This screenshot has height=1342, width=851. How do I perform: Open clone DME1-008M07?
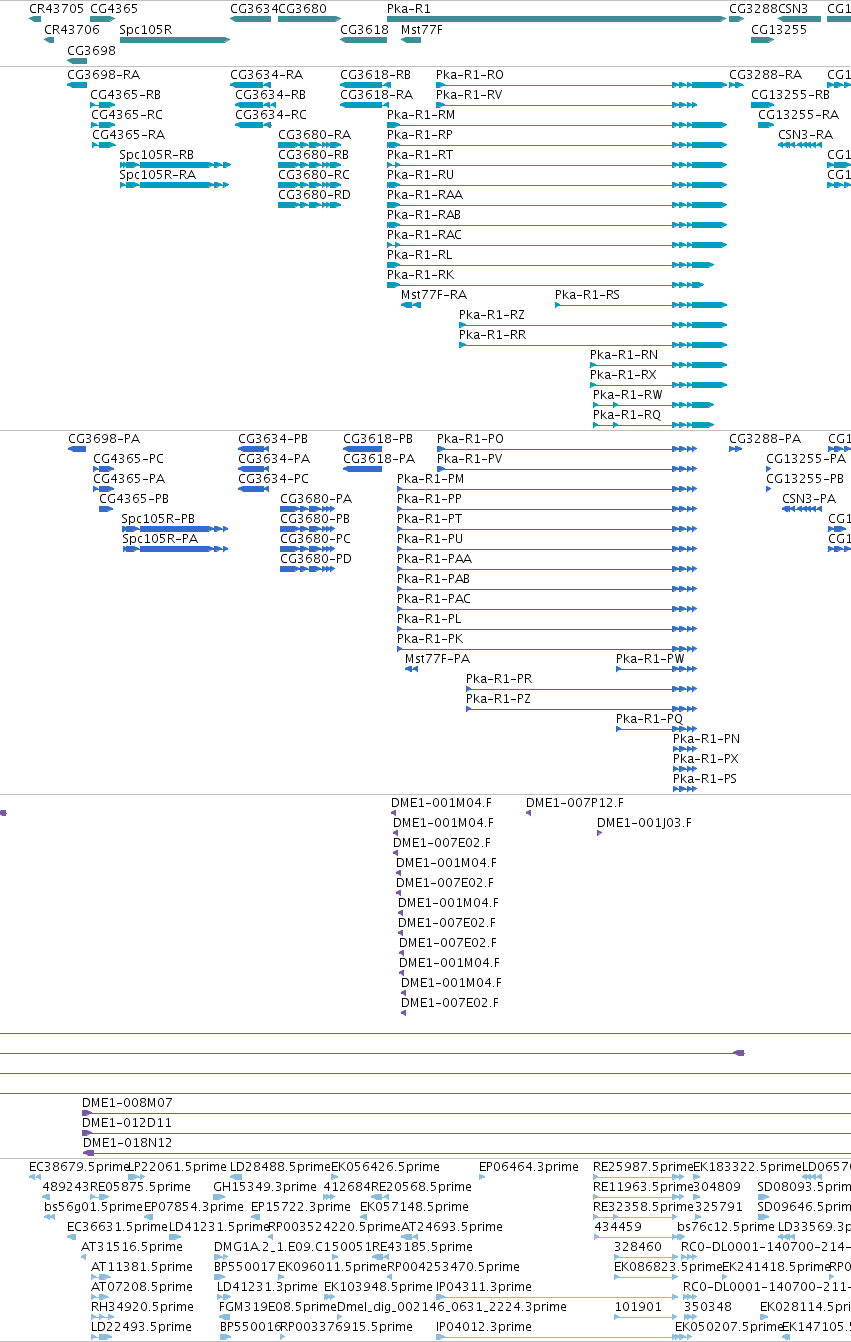pyautogui.click(x=127, y=1102)
